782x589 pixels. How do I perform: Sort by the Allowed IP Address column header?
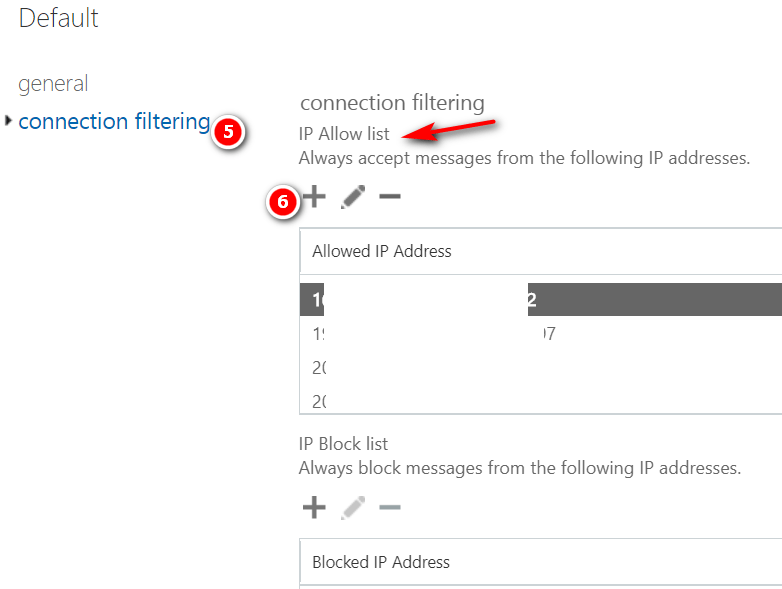pos(382,251)
